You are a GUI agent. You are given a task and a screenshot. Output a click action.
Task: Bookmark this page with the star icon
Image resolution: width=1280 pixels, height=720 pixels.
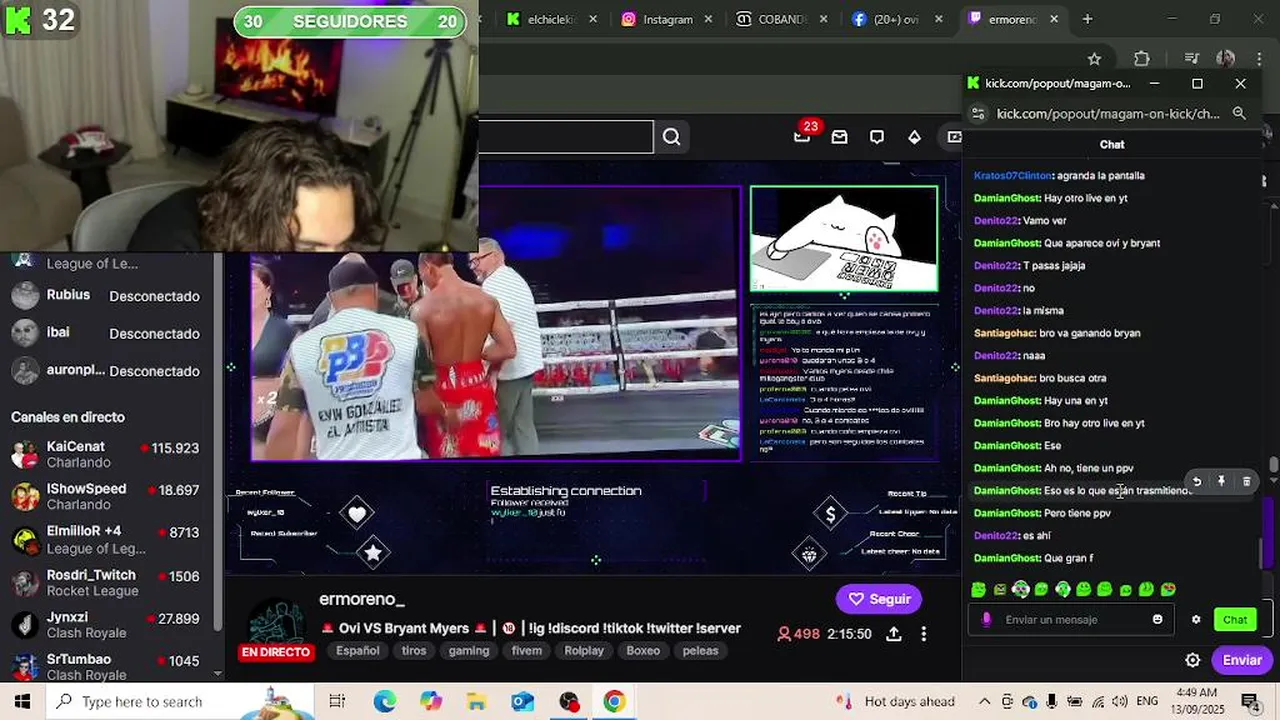1094,59
